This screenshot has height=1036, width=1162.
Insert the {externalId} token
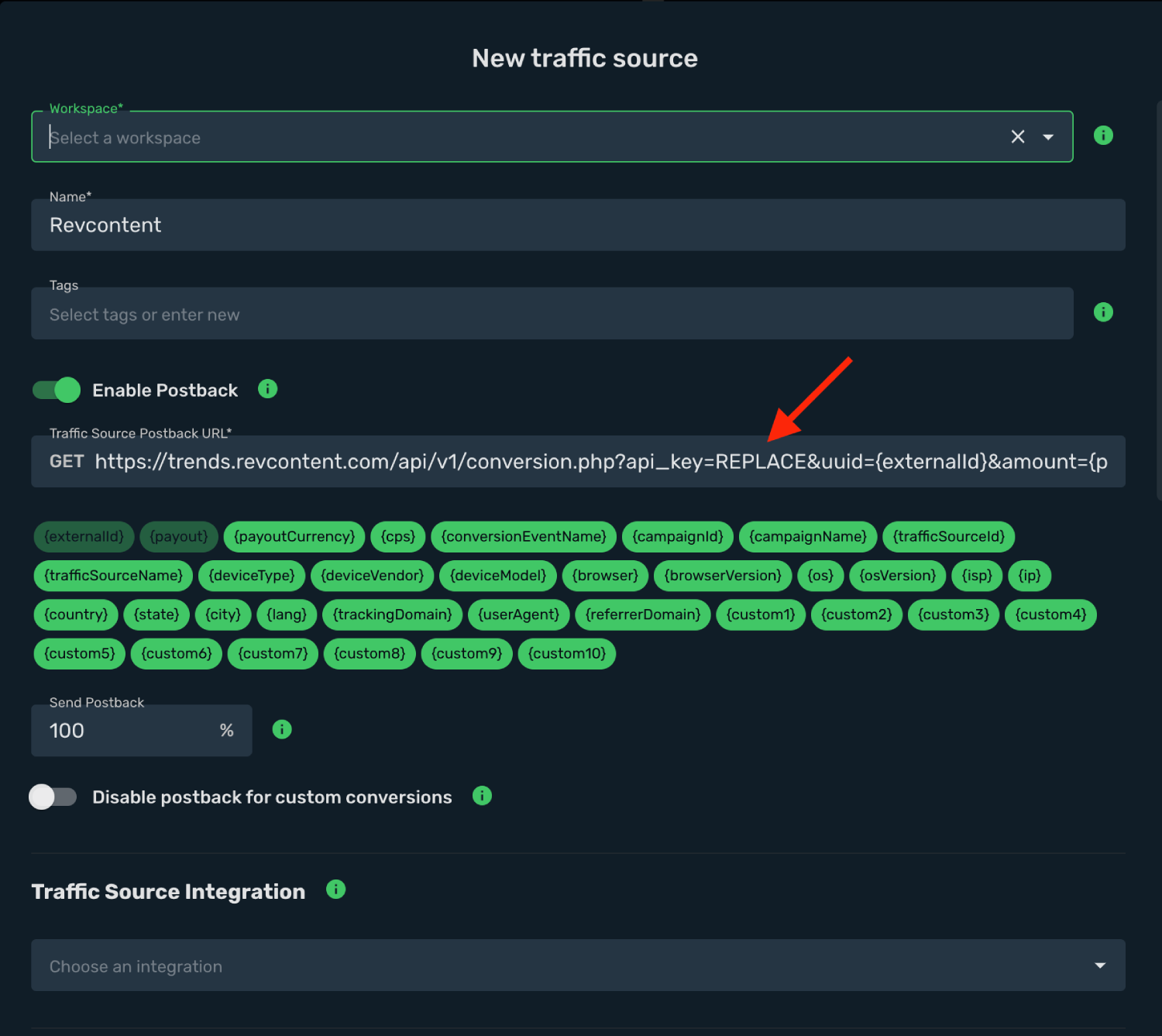(84, 537)
